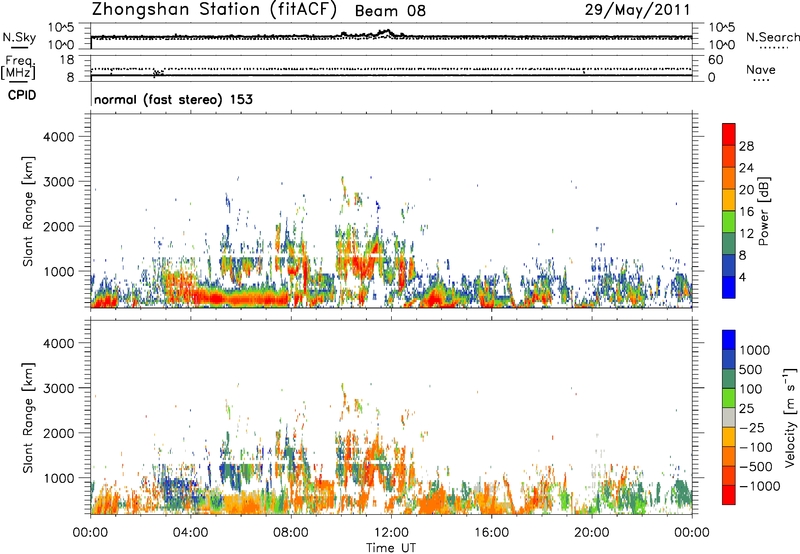Click the -1000 label on velocity colorbar
This screenshot has width=800, height=554.
pyautogui.click(x=760, y=486)
